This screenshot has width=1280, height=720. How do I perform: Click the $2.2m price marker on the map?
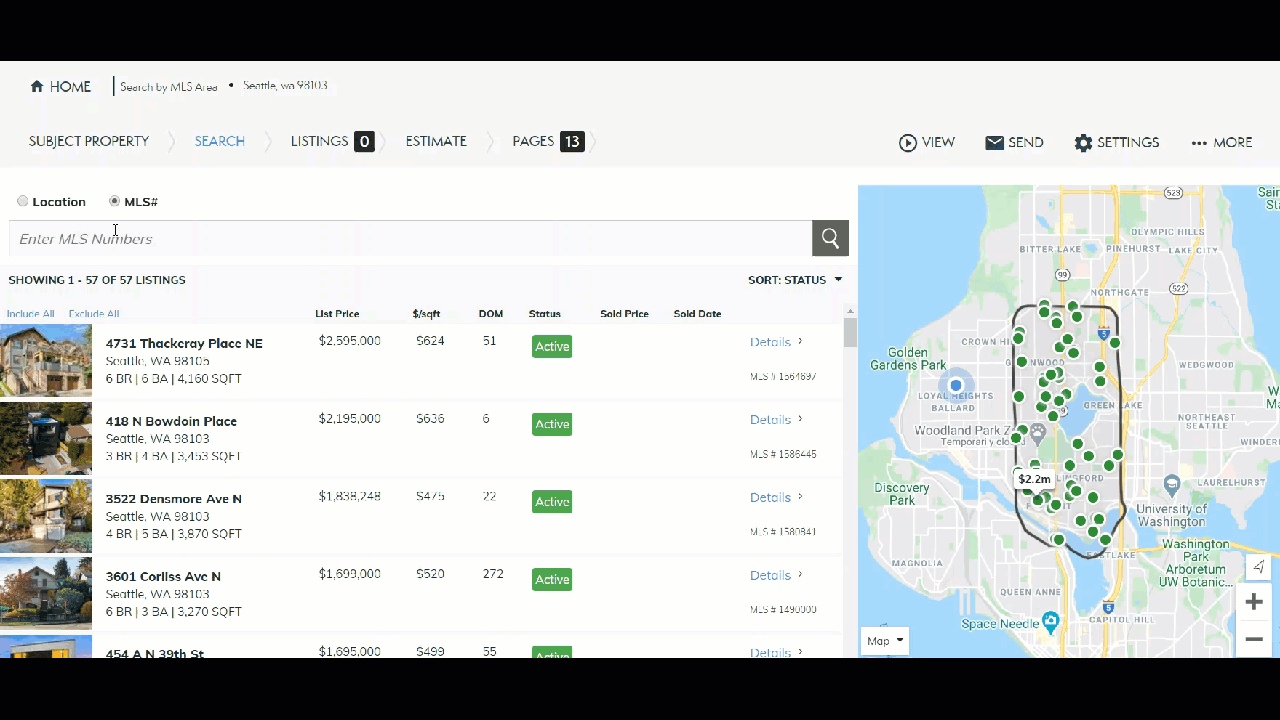(x=1033, y=479)
